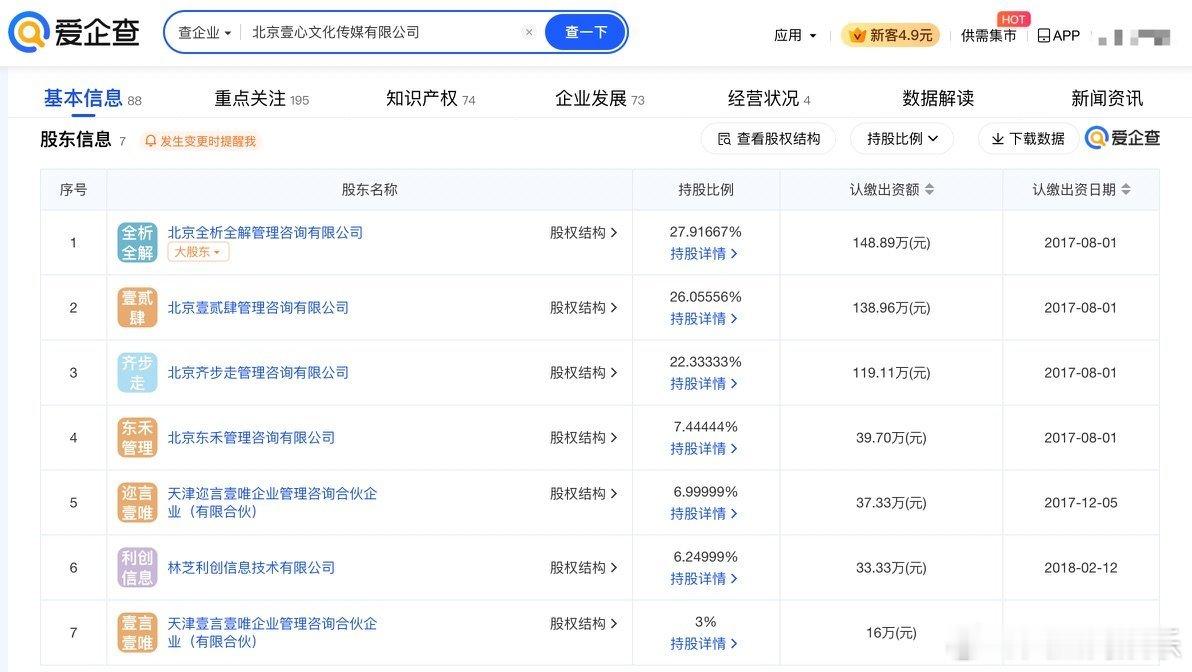Open 持股详情 under 26.05556%
Viewport: 1192px width, 672px height.
coord(704,319)
